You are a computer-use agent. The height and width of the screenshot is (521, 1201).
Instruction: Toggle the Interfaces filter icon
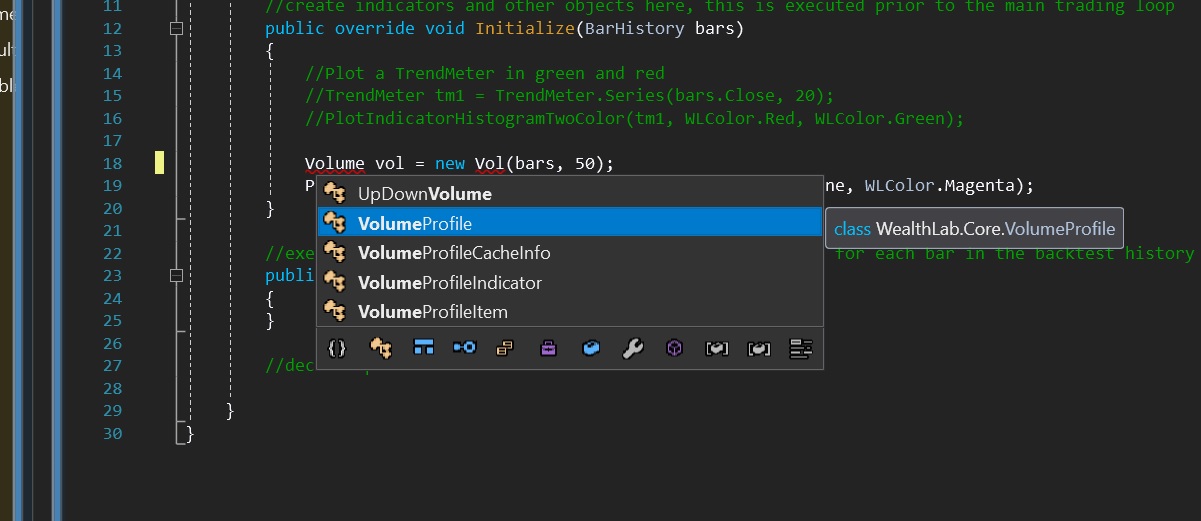pyautogui.click(x=464, y=348)
